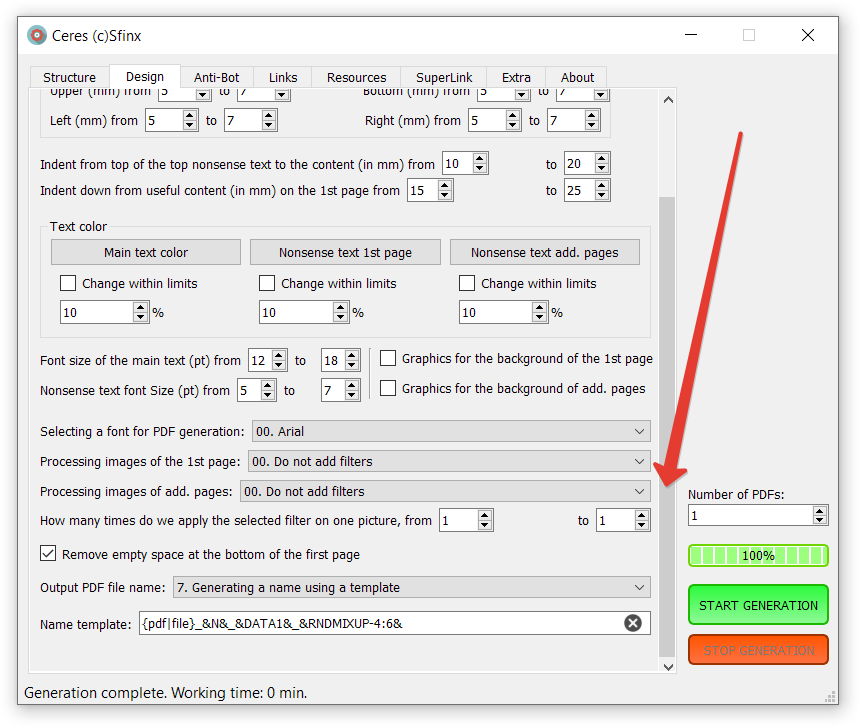Increase the Number of PDFs spinner value
This screenshot has width=860, height=727.
(x=820, y=510)
